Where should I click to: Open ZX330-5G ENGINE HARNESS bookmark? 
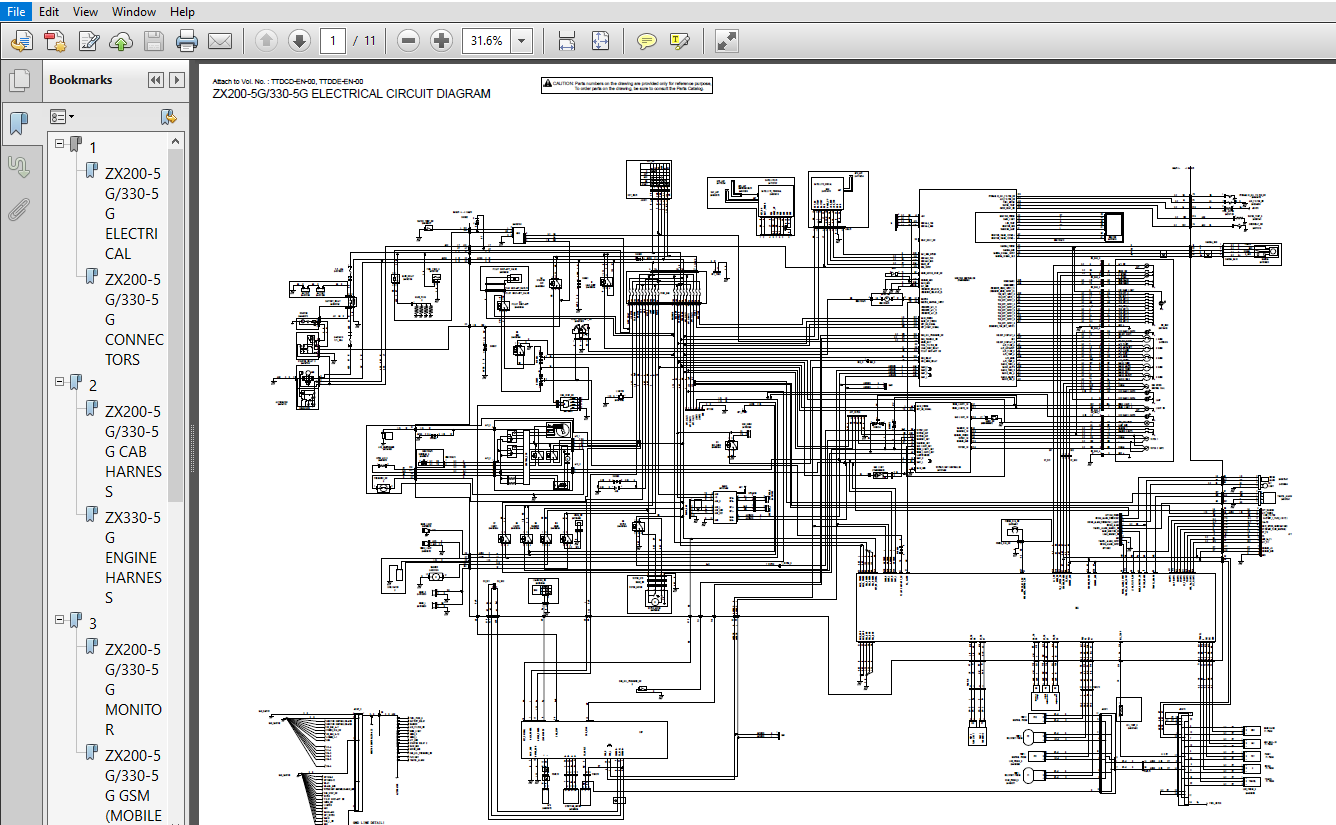point(133,557)
